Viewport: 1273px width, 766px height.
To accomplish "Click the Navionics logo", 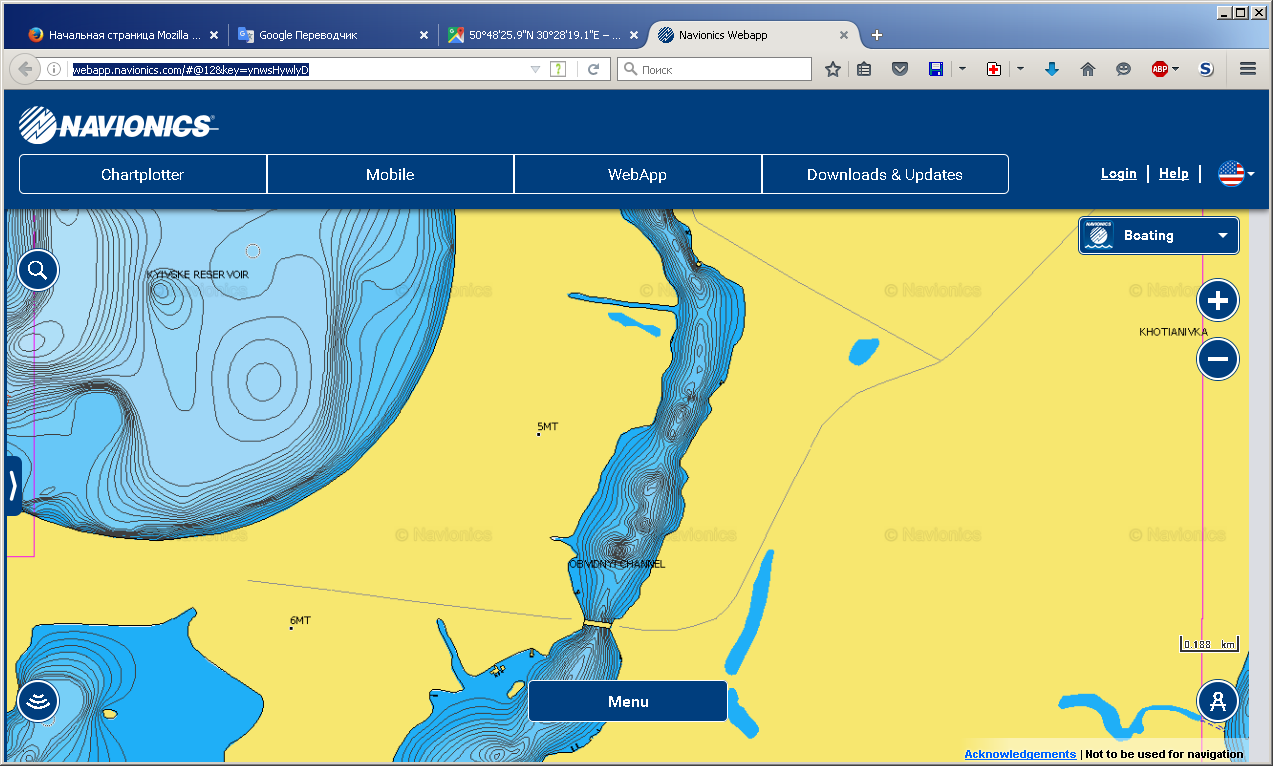I will click(x=117, y=125).
